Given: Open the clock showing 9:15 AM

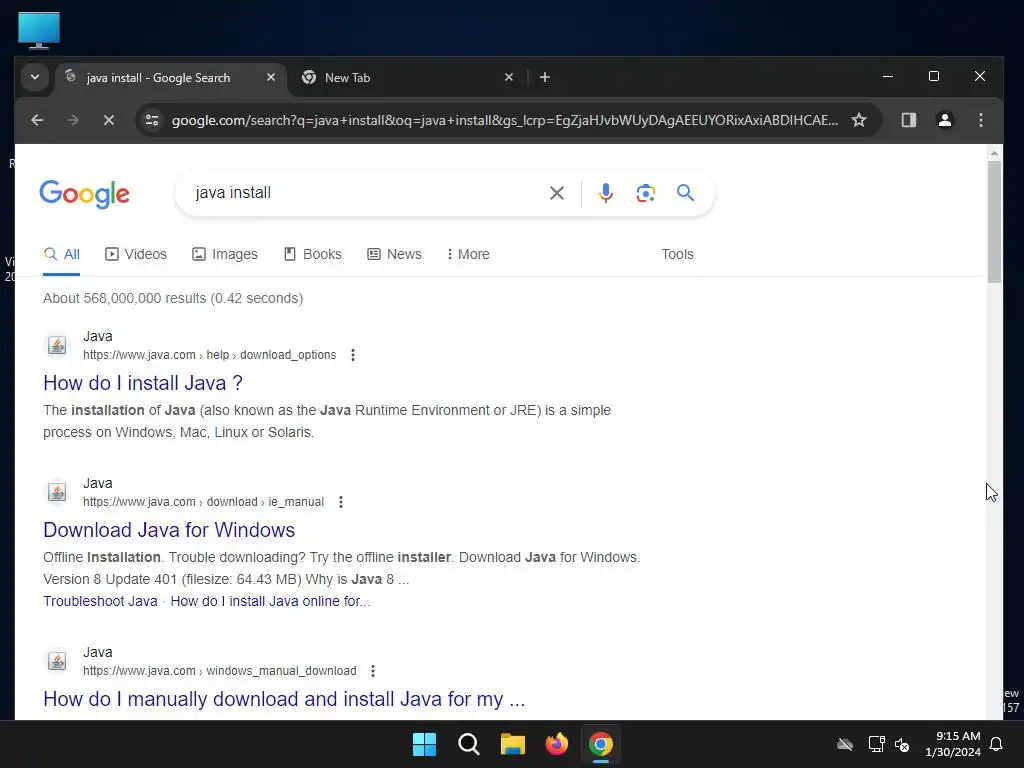Looking at the screenshot, I should [x=953, y=744].
